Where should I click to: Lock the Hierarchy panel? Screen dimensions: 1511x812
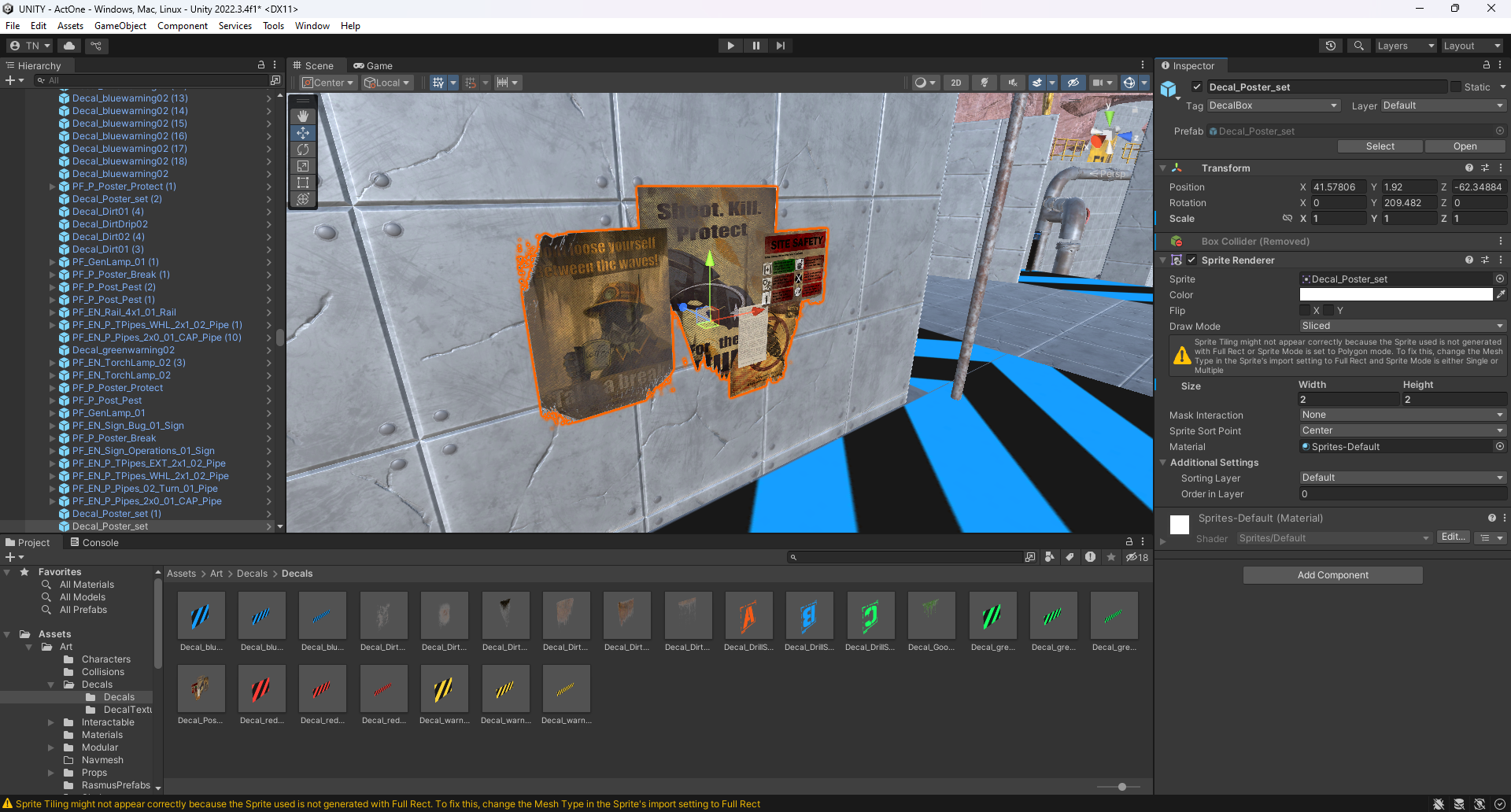click(x=261, y=65)
